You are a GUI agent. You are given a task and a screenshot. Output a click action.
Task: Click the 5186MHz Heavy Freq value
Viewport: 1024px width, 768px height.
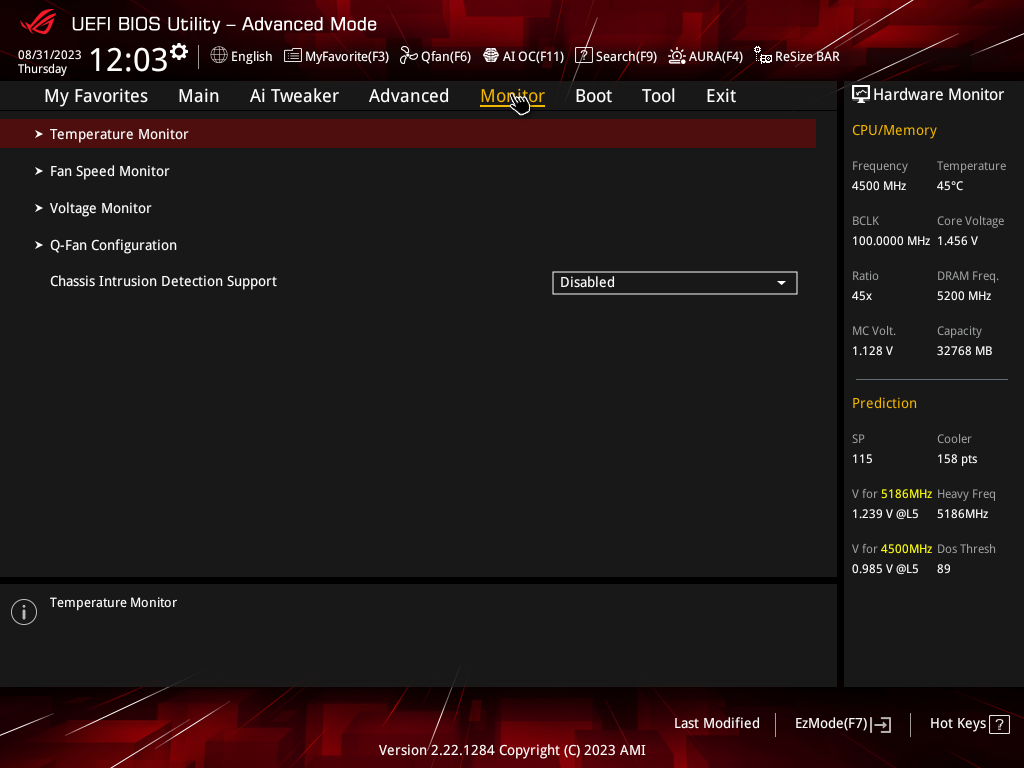click(963, 514)
